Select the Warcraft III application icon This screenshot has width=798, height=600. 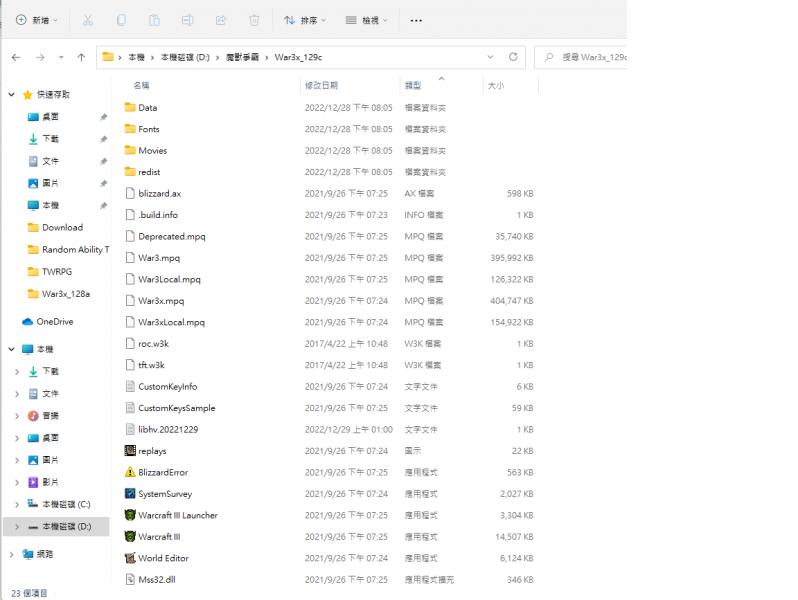click(x=130, y=536)
